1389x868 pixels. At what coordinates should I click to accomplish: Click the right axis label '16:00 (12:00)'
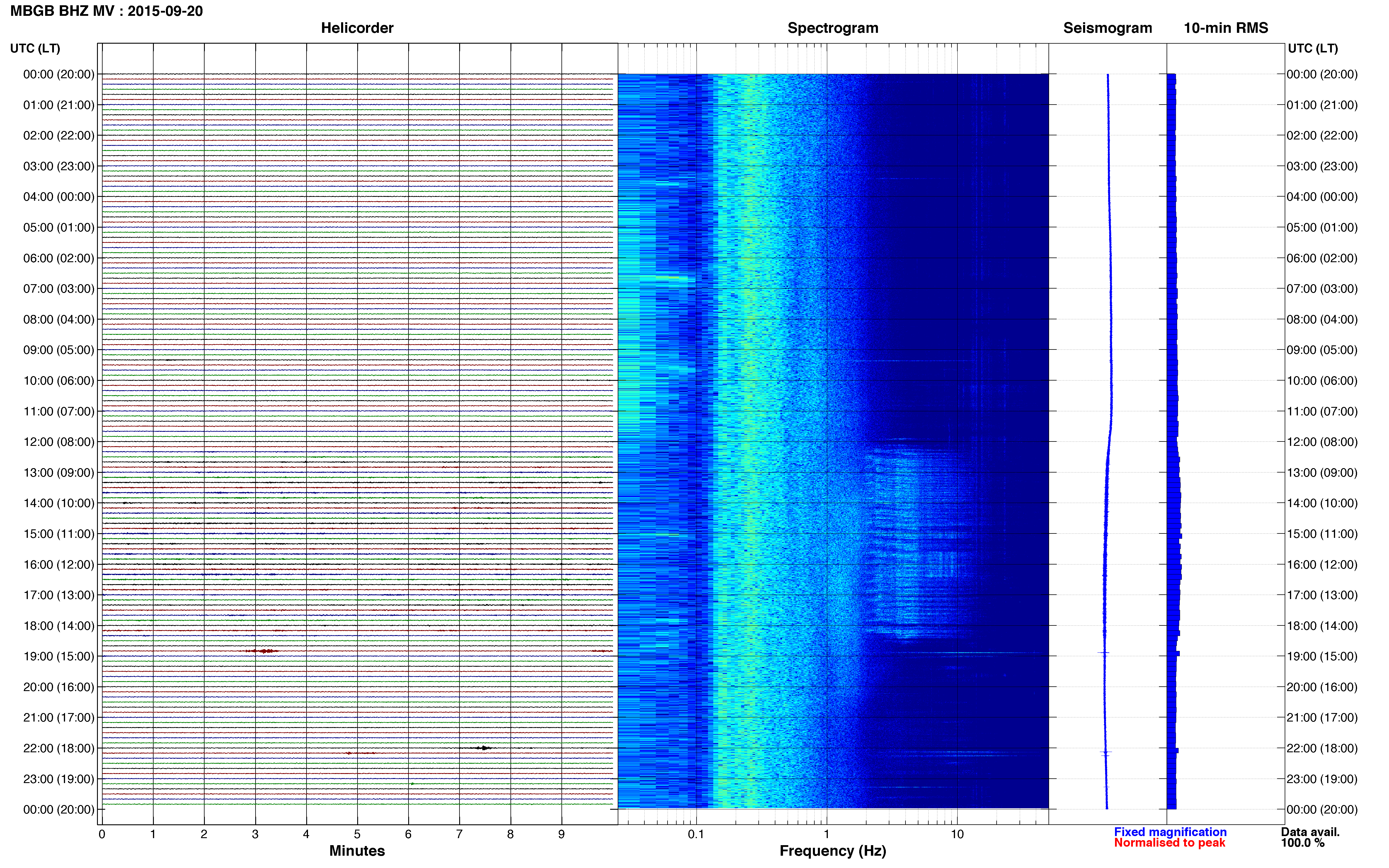click(1322, 564)
